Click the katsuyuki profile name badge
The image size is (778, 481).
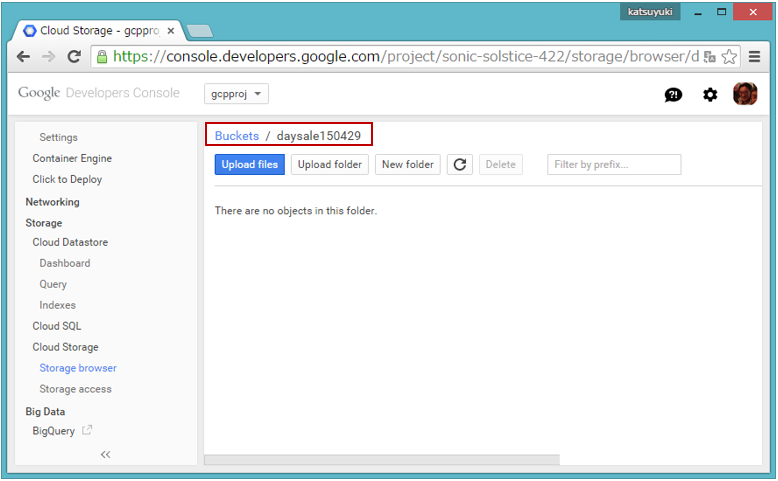click(650, 11)
